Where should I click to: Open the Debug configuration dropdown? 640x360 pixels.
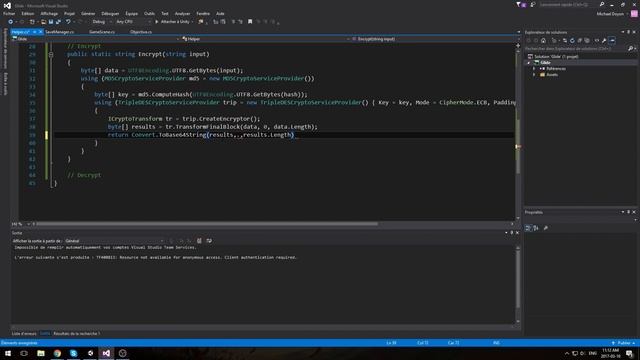point(102,22)
